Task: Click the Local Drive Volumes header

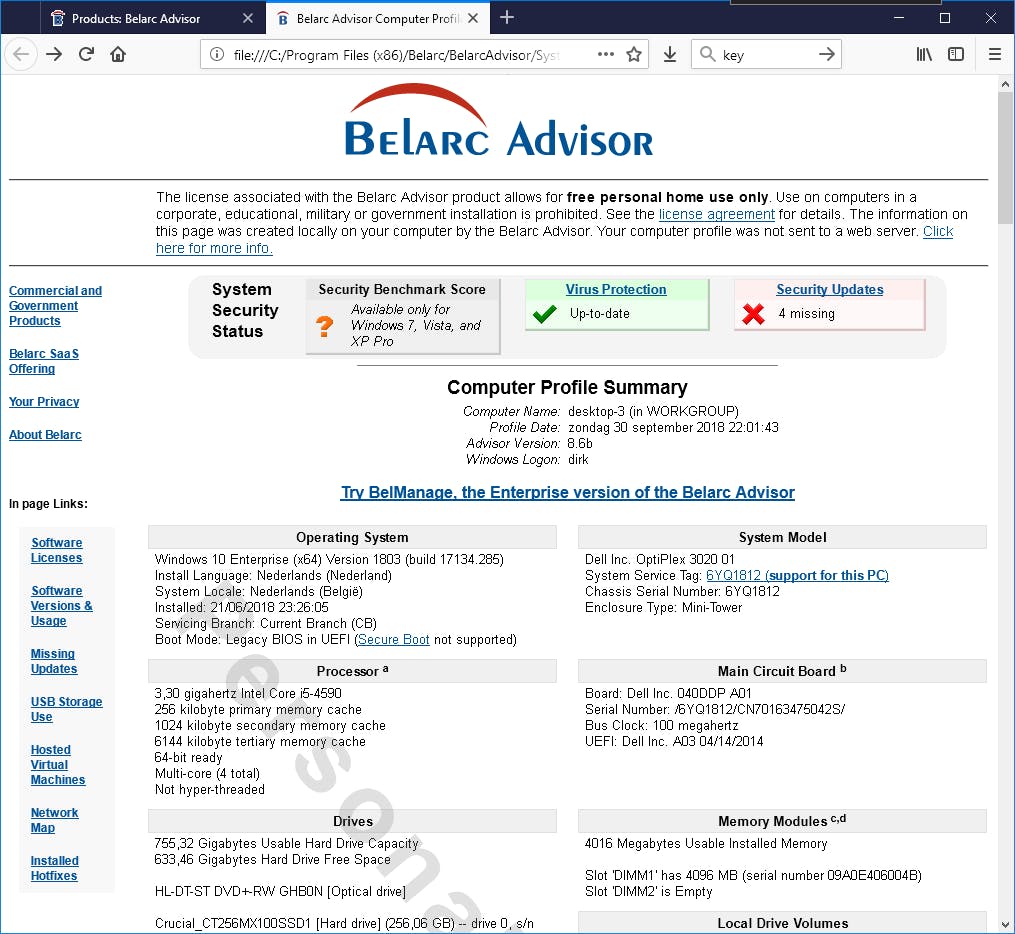Action: pos(782,923)
